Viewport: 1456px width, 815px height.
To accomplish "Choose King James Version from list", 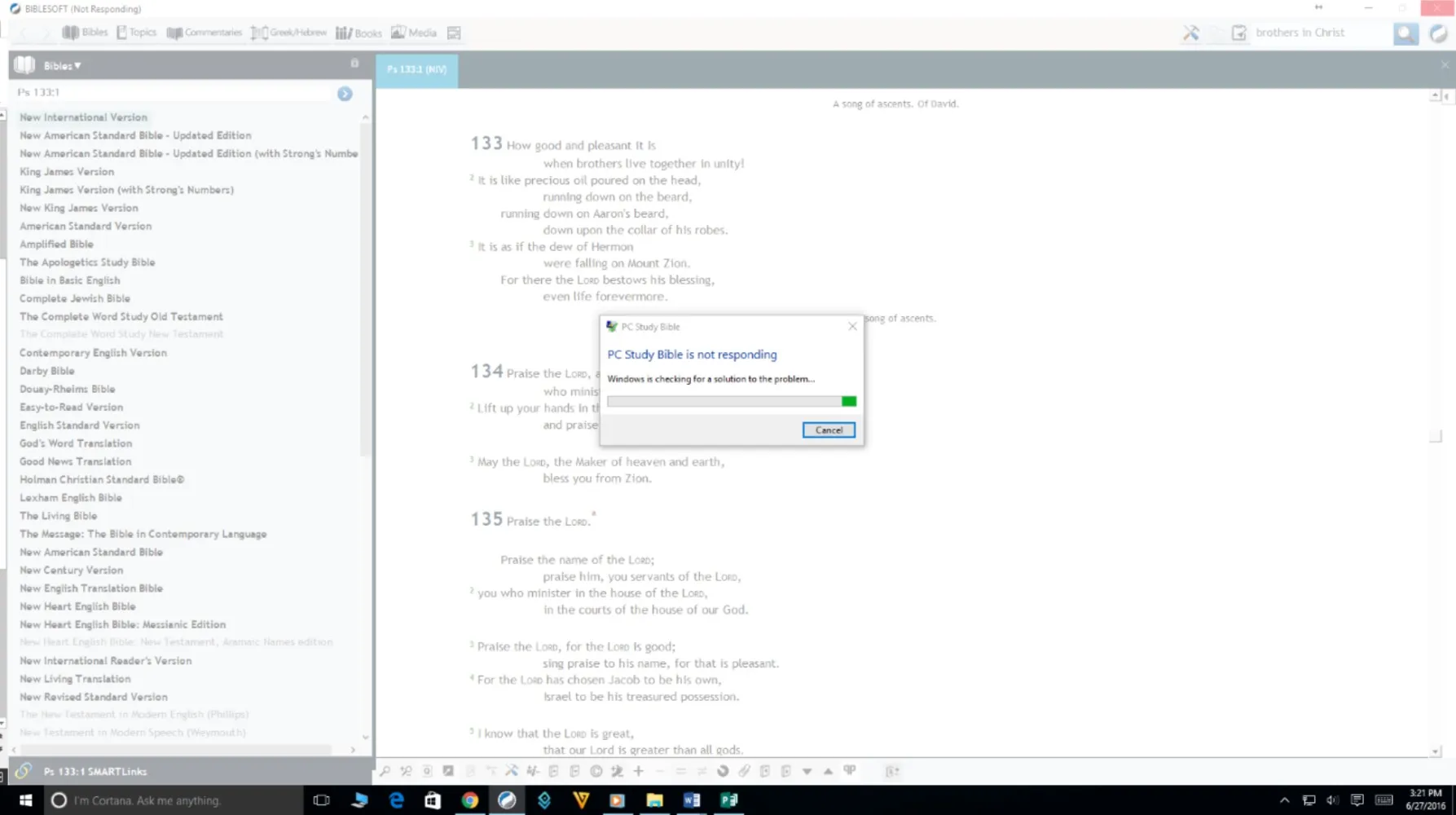I will 67,172.
